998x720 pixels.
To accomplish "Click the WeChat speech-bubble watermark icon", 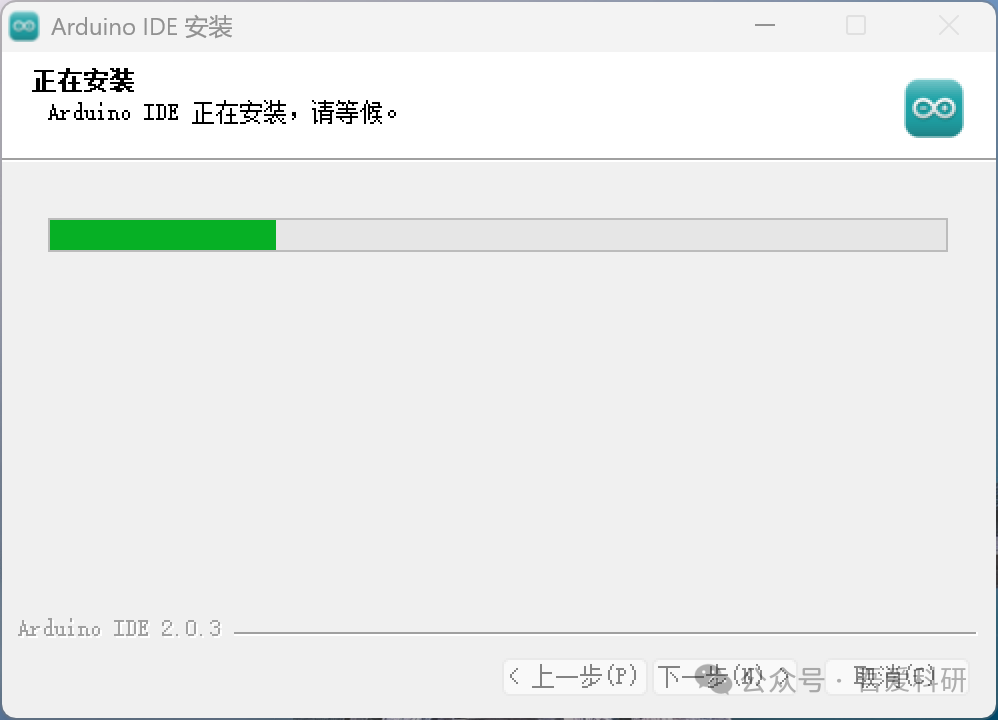I will (x=712, y=679).
